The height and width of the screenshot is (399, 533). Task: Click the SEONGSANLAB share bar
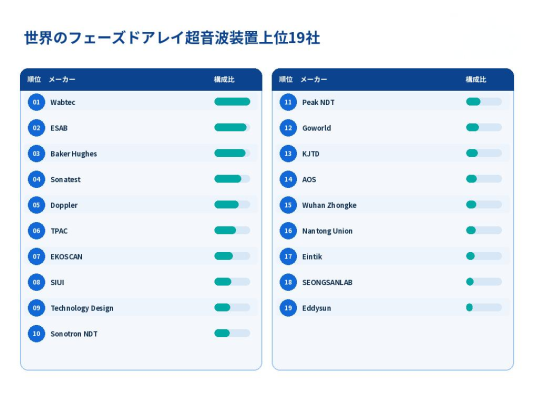coord(484,282)
